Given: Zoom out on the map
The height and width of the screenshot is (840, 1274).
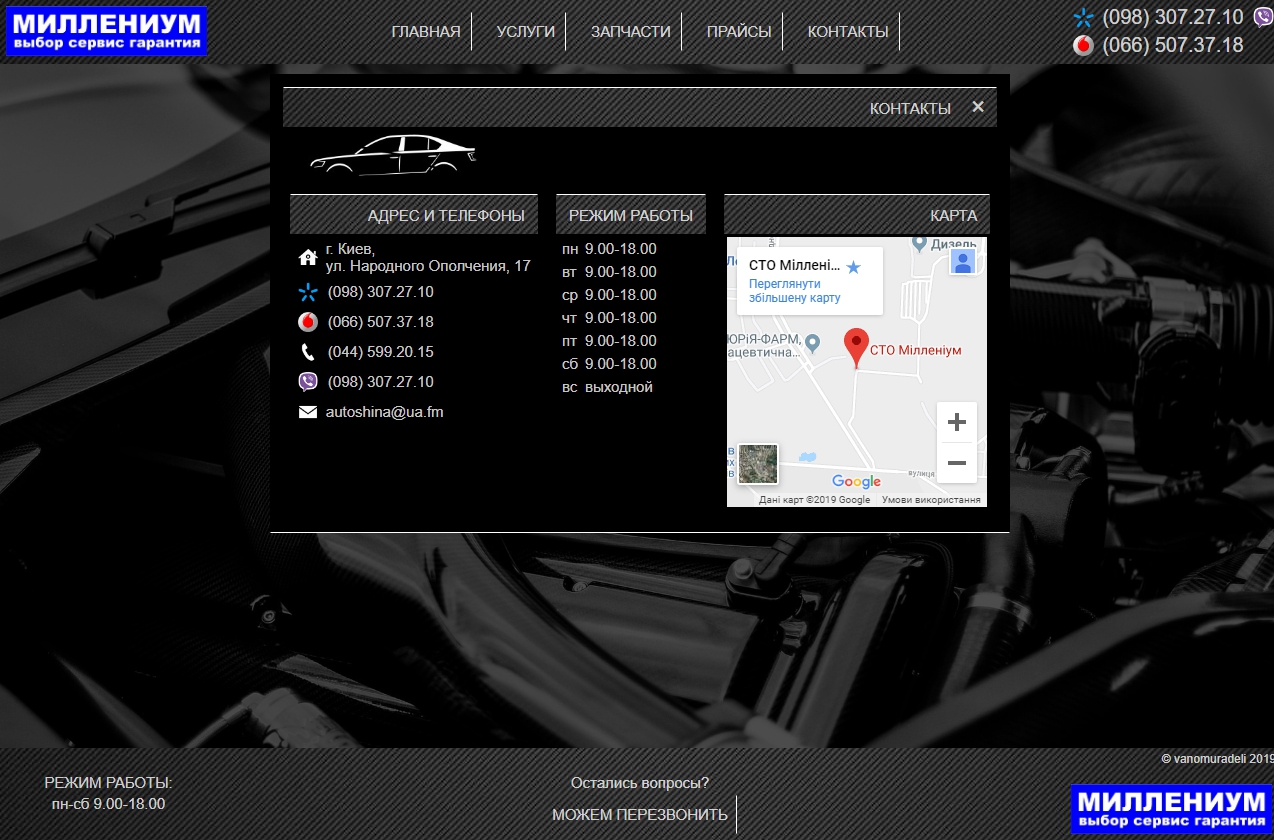Looking at the screenshot, I should (x=956, y=463).
